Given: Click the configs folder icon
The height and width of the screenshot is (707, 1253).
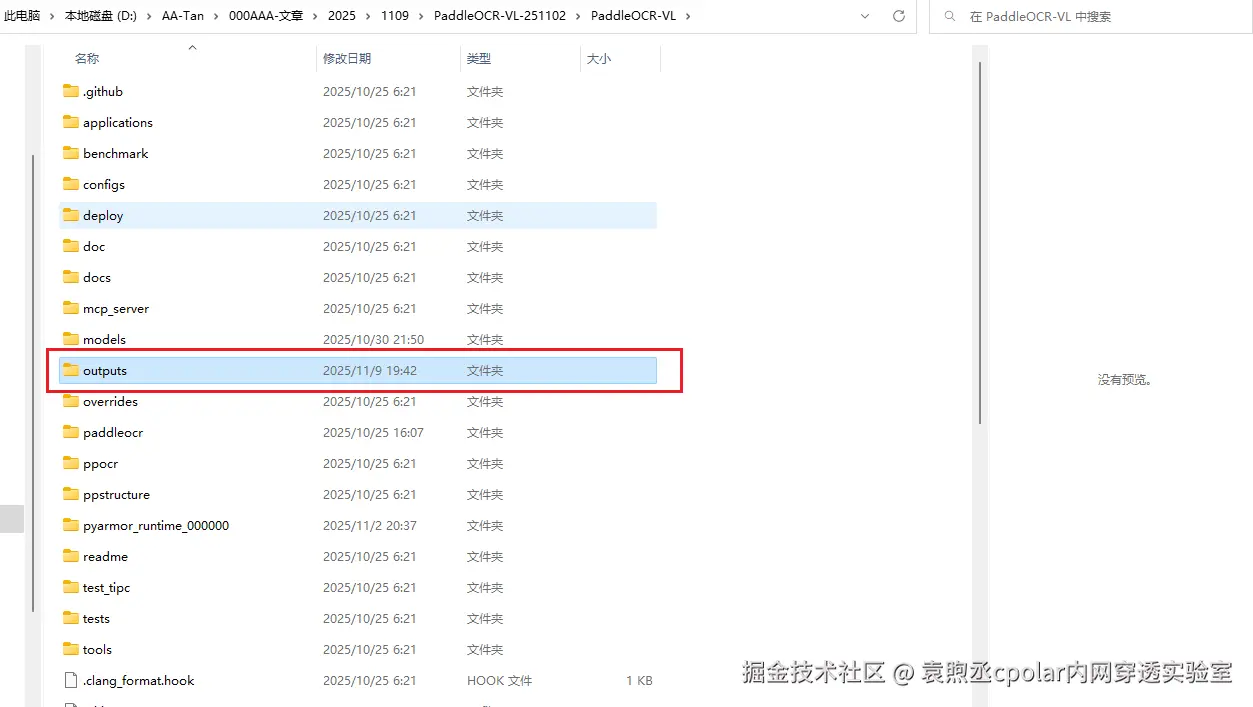Looking at the screenshot, I should [70, 184].
